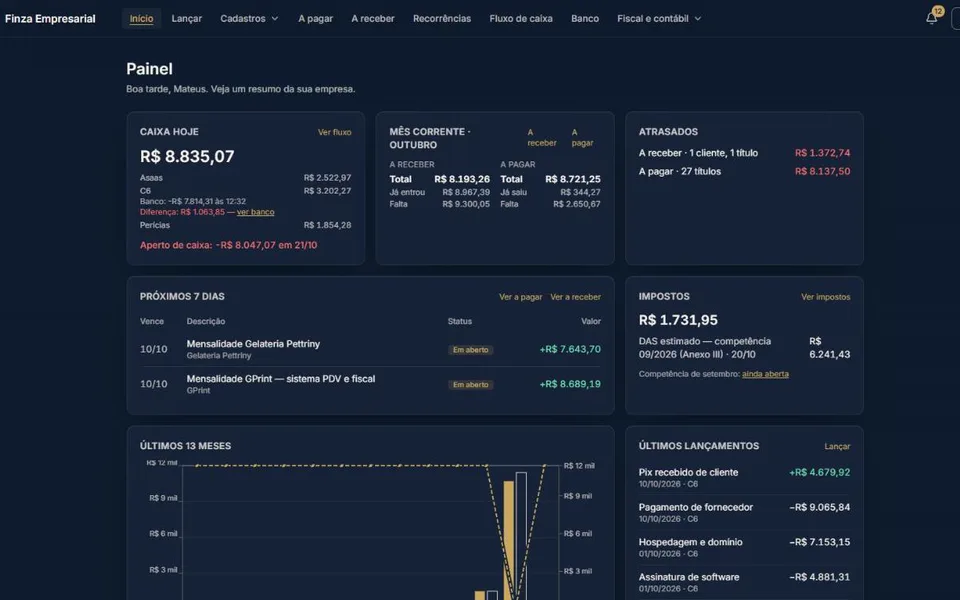Open the A pagar navigation item
The height and width of the screenshot is (600, 960).
tap(315, 18)
